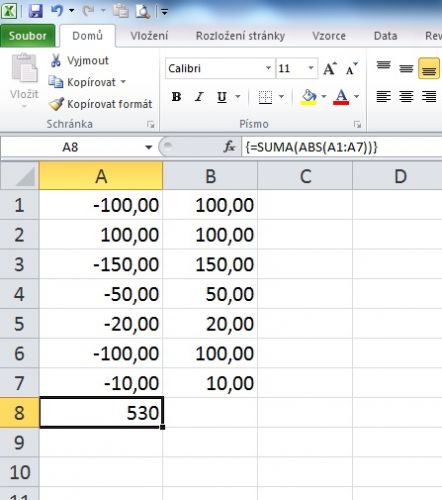Decrease font size with small A icon
442x500 pixels.
(351, 68)
